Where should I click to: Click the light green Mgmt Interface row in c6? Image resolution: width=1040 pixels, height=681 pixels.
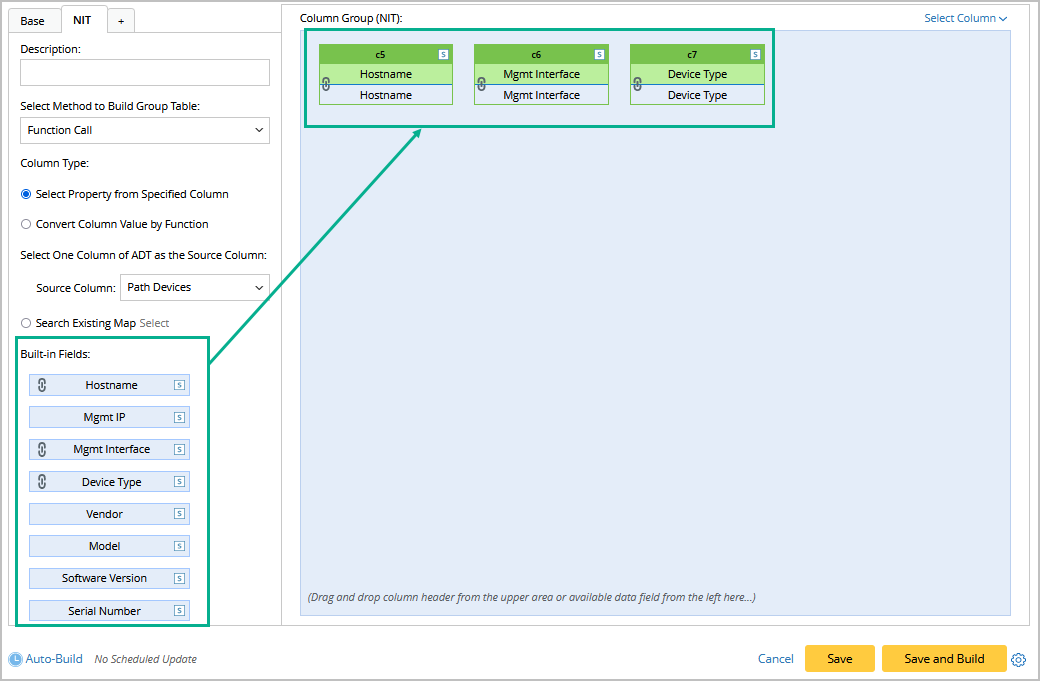[x=541, y=74]
